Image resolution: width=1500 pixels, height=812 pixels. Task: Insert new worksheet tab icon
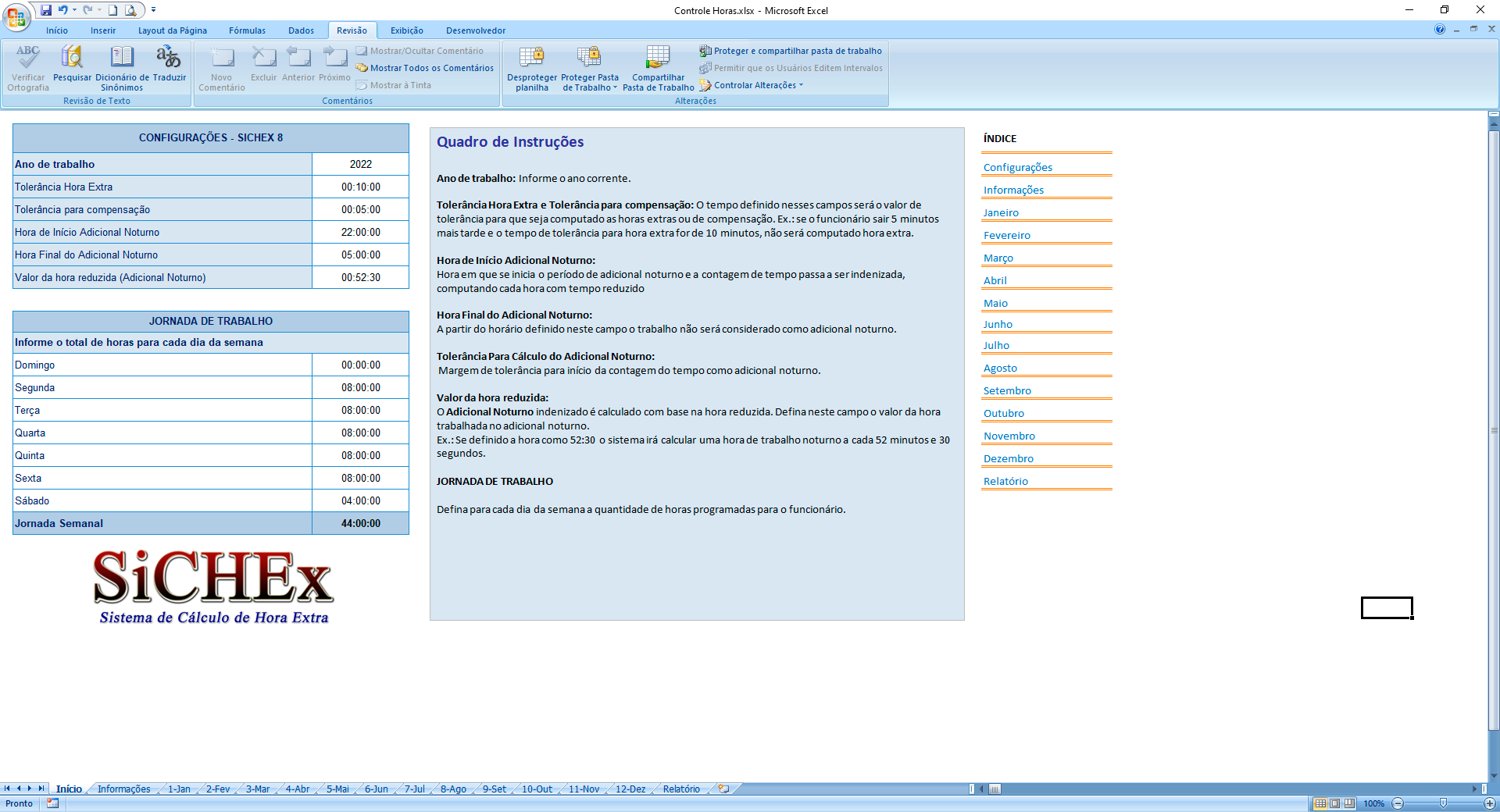click(724, 789)
